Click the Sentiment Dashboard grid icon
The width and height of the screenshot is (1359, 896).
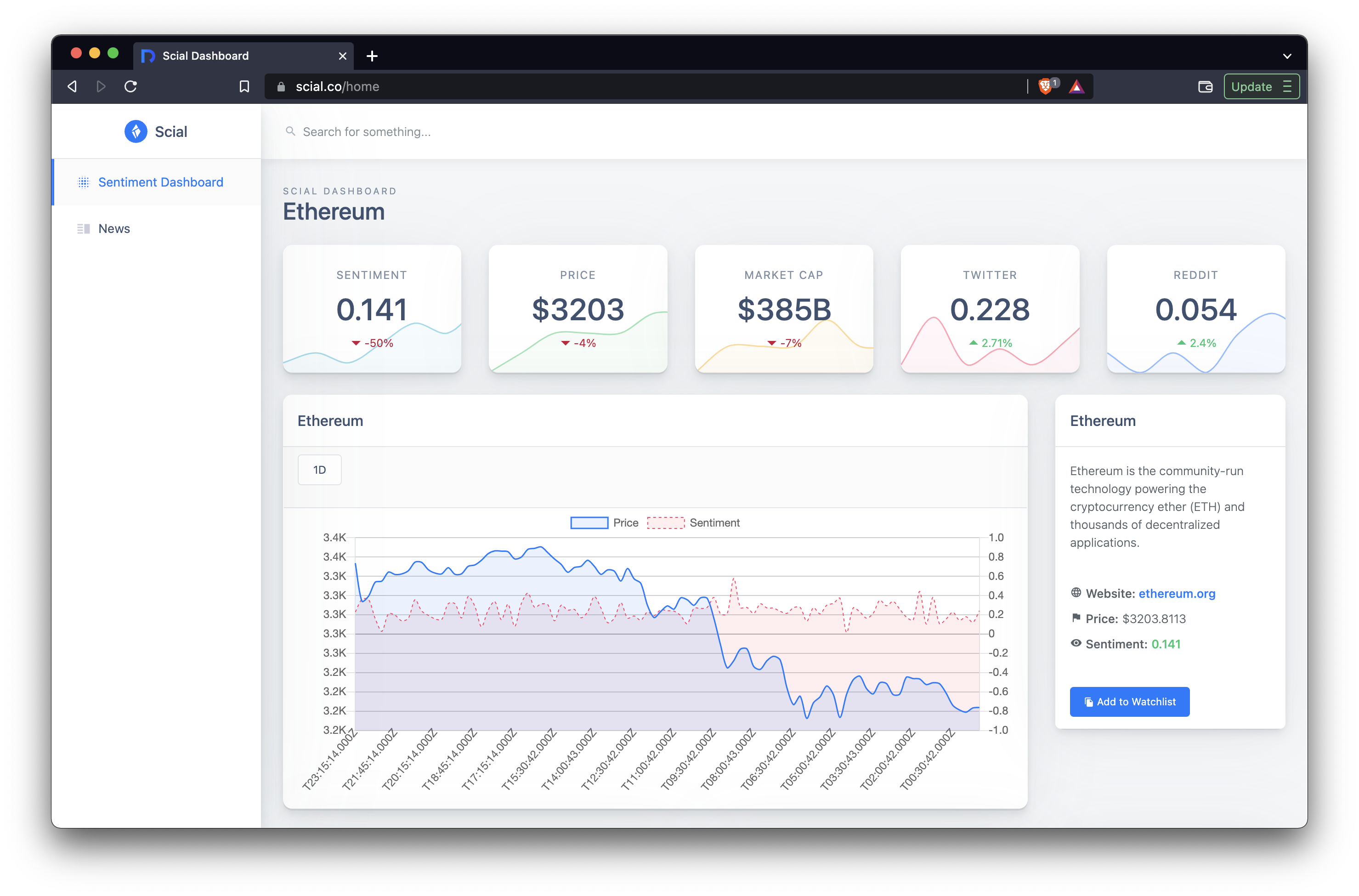84,182
